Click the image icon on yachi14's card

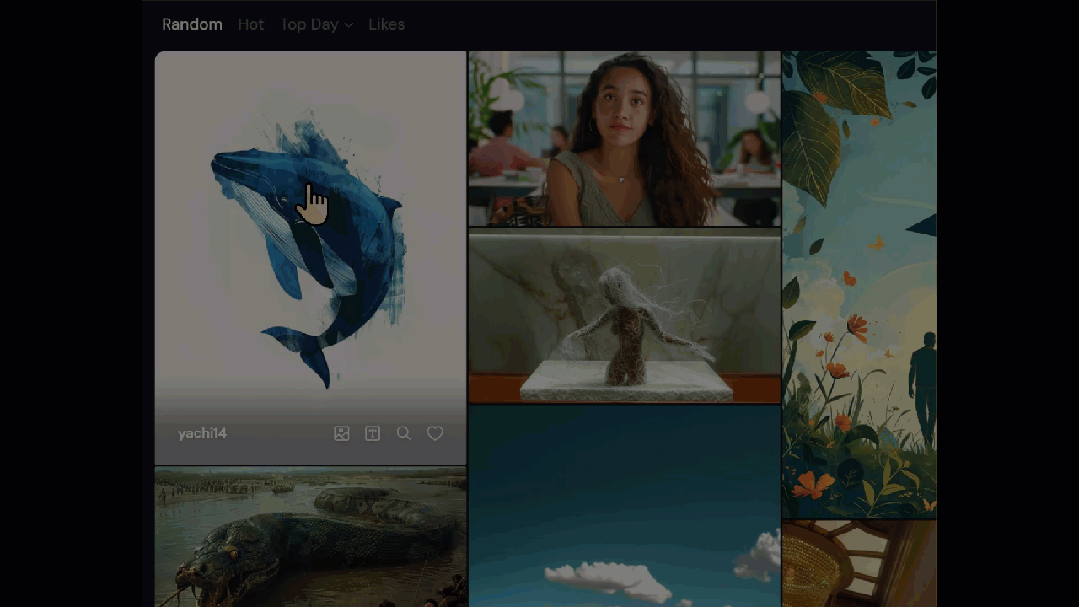click(342, 434)
